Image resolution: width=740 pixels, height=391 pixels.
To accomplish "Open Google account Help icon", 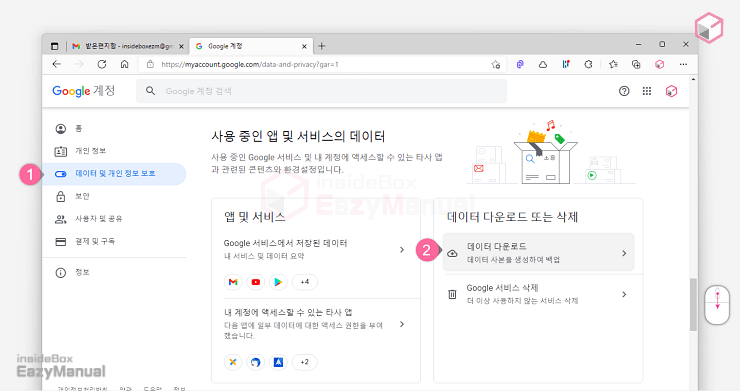I will pos(624,91).
